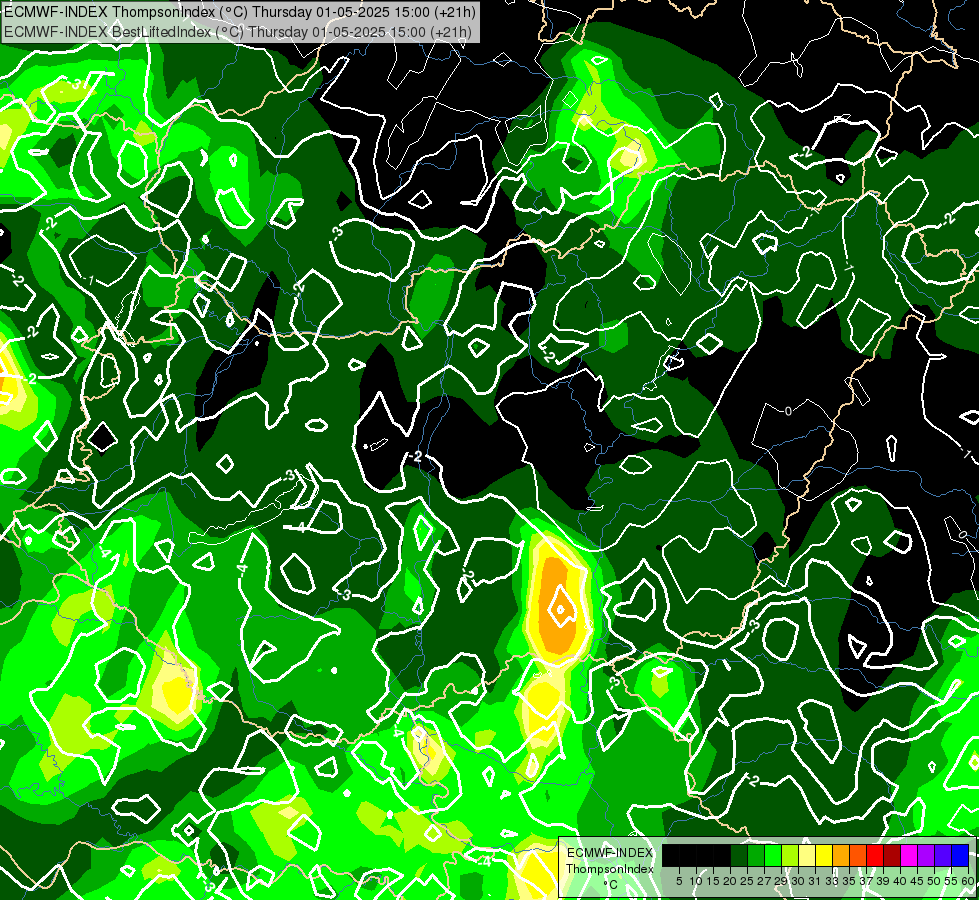The width and height of the screenshot is (979, 900).
Task: Pick the dark green 20–25 legend swatch
Action: [x=739, y=855]
